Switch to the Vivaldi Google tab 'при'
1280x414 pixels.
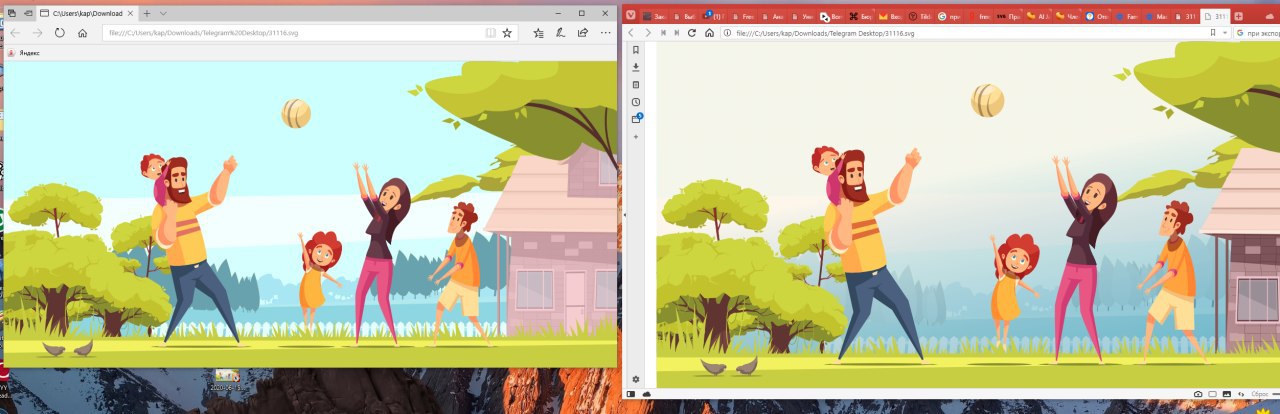click(x=948, y=16)
